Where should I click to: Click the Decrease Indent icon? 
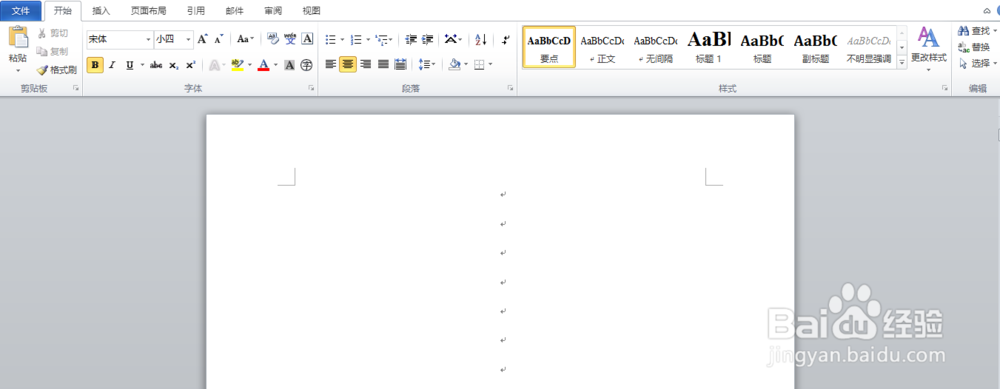411,40
